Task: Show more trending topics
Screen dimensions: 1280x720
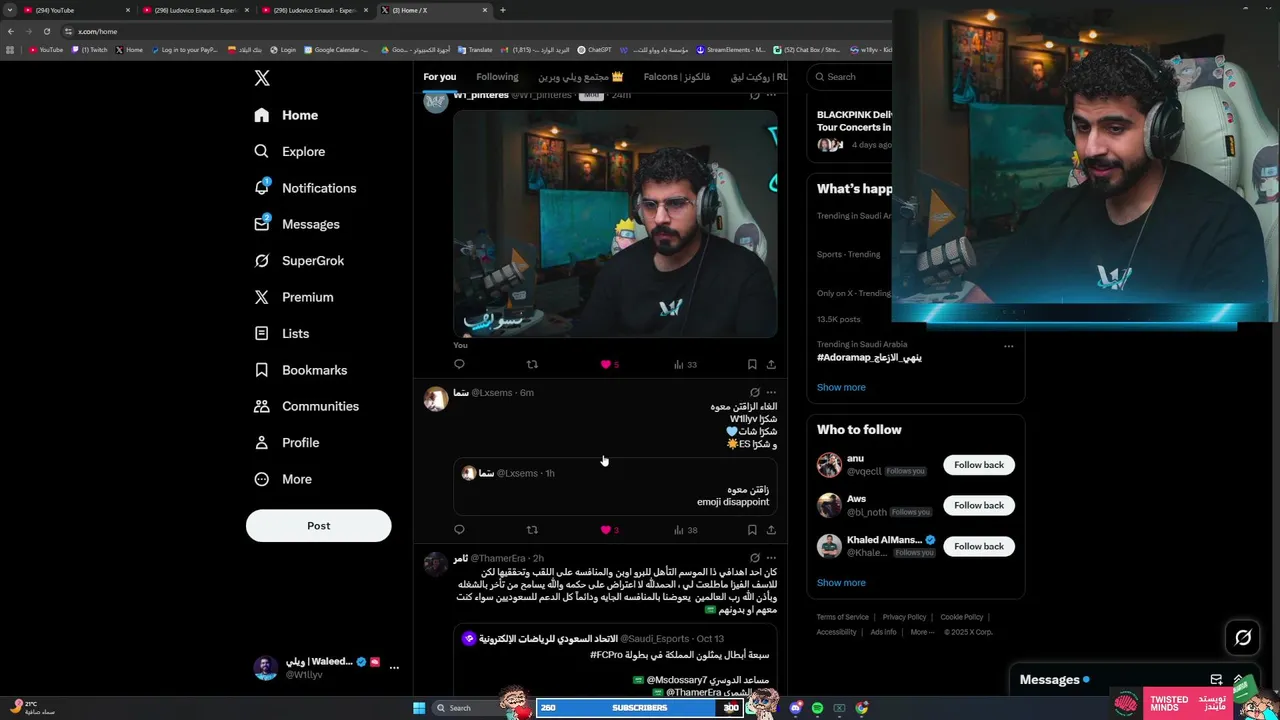Action: (841, 387)
